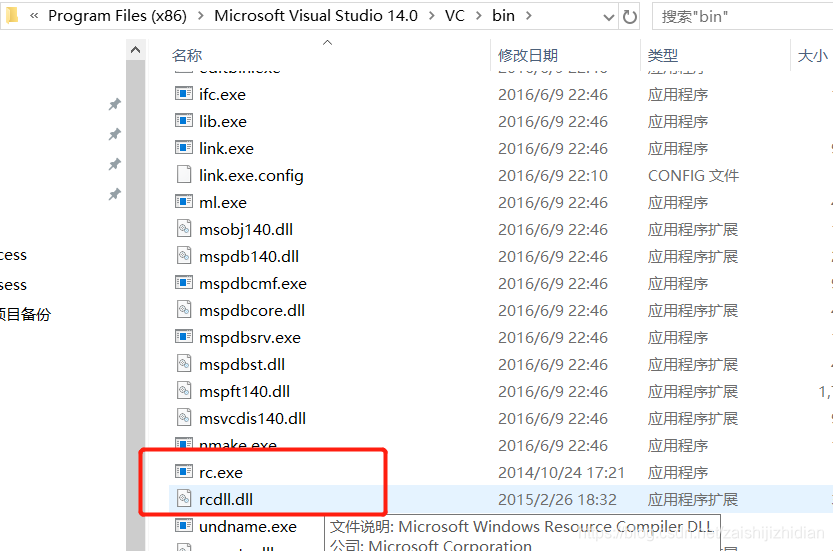The height and width of the screenshot is (551, 833).
Task: Select the mspdbst.dll file name
Action: coord(242,364)
